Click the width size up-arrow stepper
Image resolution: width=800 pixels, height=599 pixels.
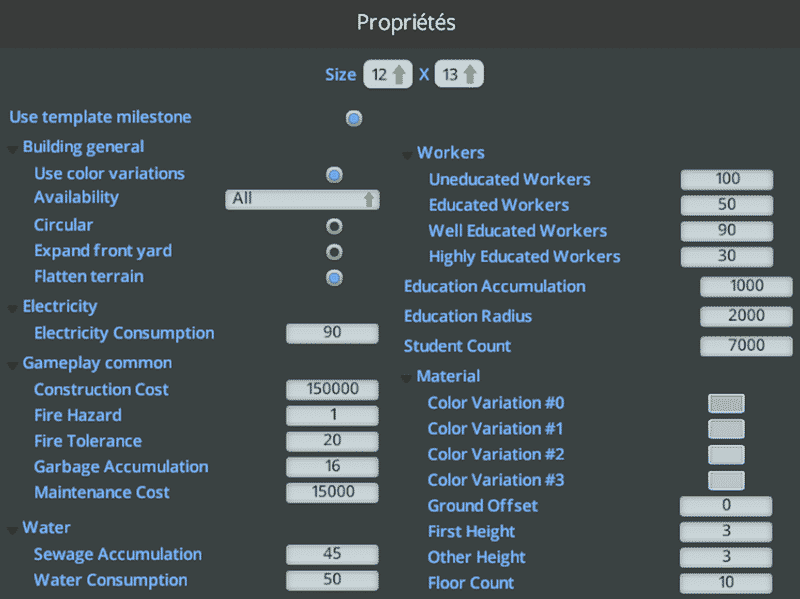(399, 75)
